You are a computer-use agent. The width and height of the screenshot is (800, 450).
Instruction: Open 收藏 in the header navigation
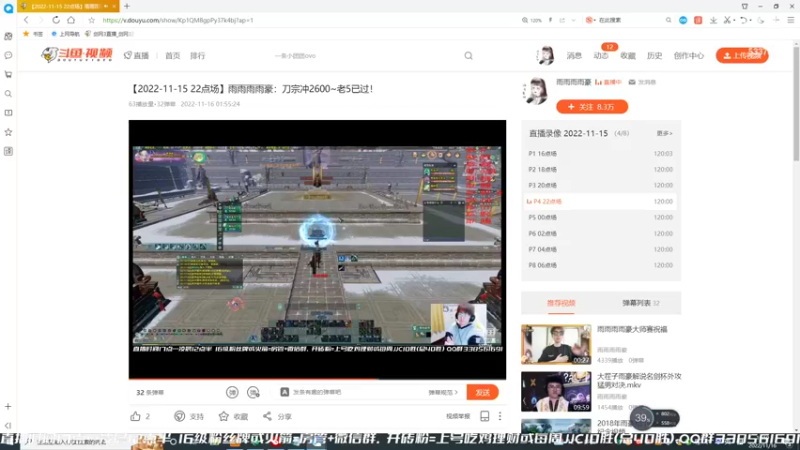[628, 56]
